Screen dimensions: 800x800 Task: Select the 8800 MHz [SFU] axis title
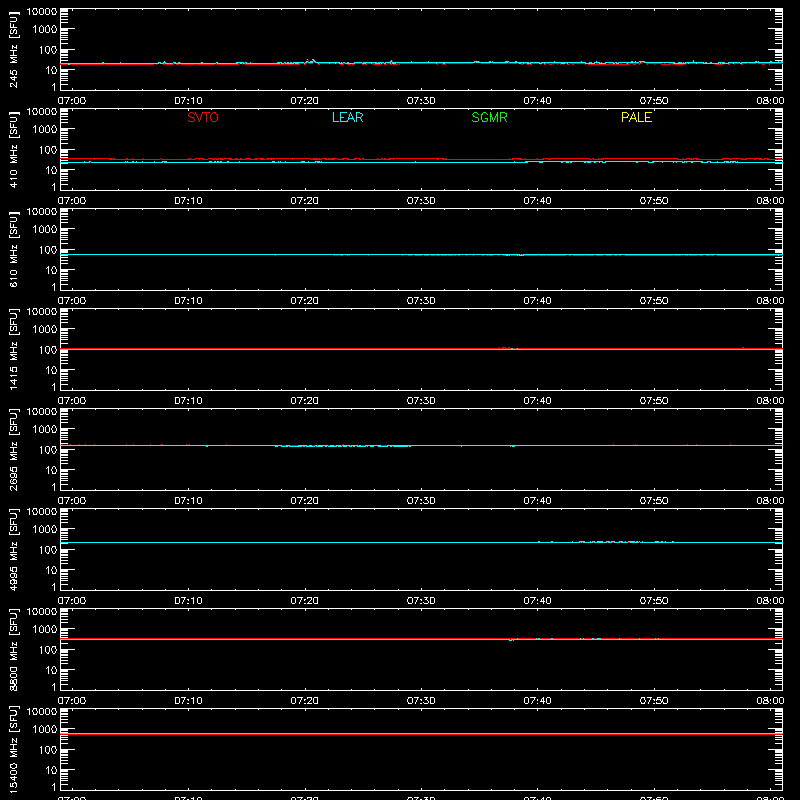[14, 649]
